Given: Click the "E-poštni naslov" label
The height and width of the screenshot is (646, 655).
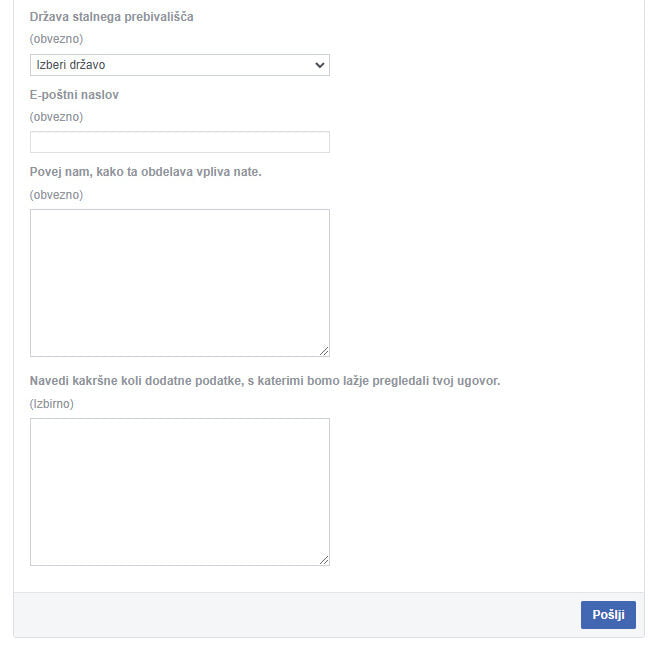Looking at the screenshot, I should (74, 95).
